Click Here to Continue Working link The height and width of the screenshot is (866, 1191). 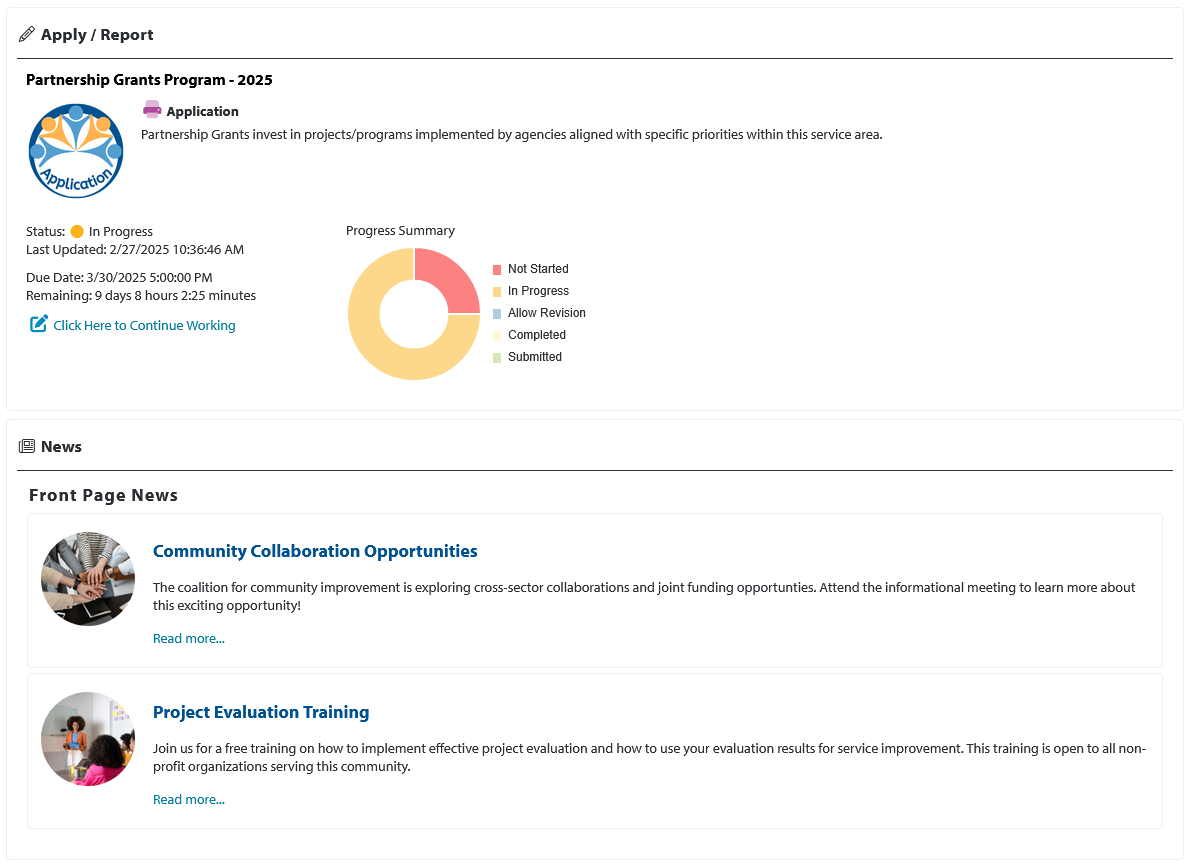tap(144, 325)
